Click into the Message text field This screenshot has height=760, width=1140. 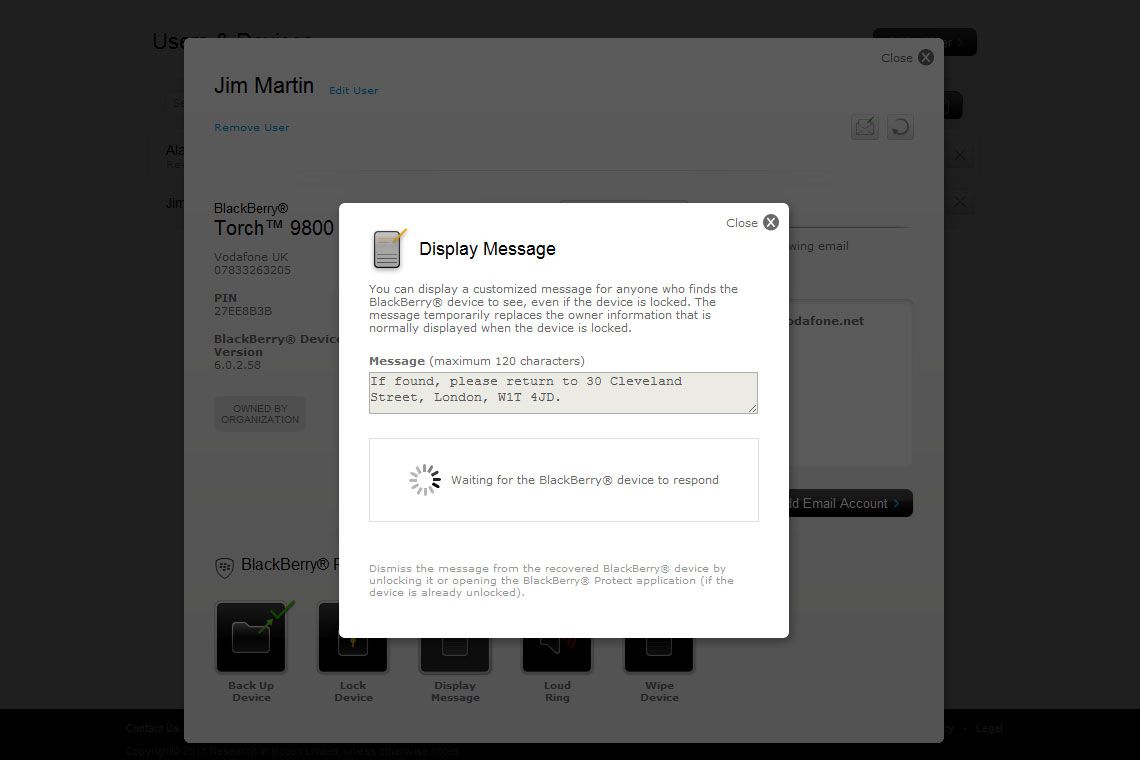pos(563,393)
